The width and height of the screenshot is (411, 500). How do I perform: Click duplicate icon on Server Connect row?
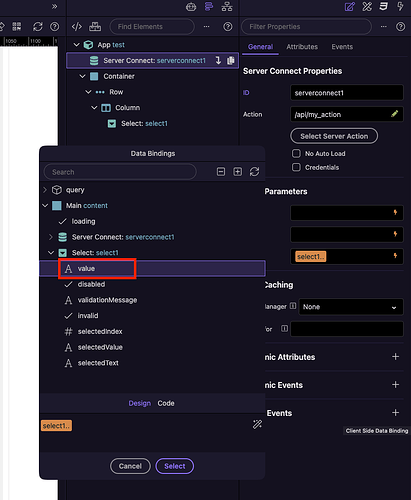point(231,60)
